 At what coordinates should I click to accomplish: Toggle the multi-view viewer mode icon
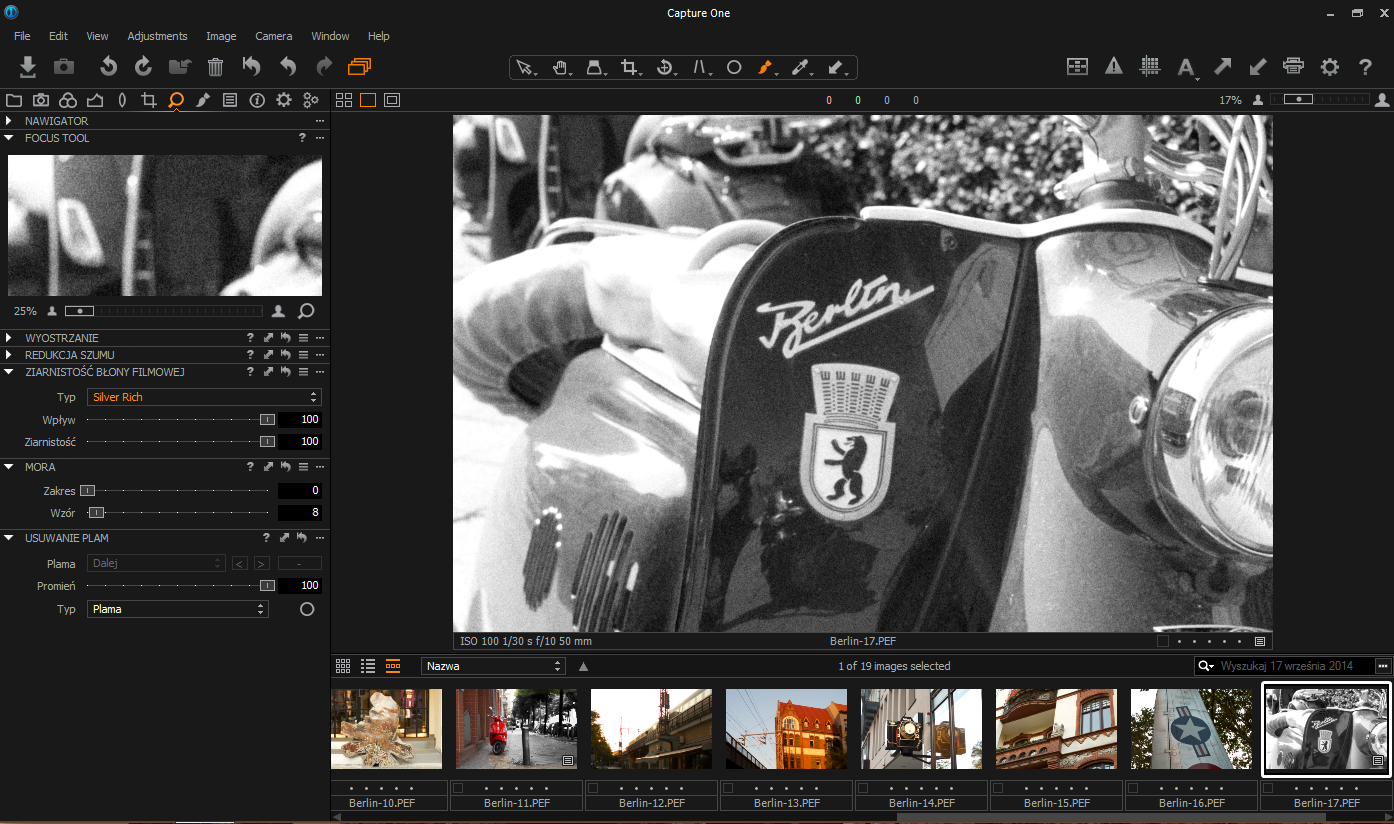(343, 100)
